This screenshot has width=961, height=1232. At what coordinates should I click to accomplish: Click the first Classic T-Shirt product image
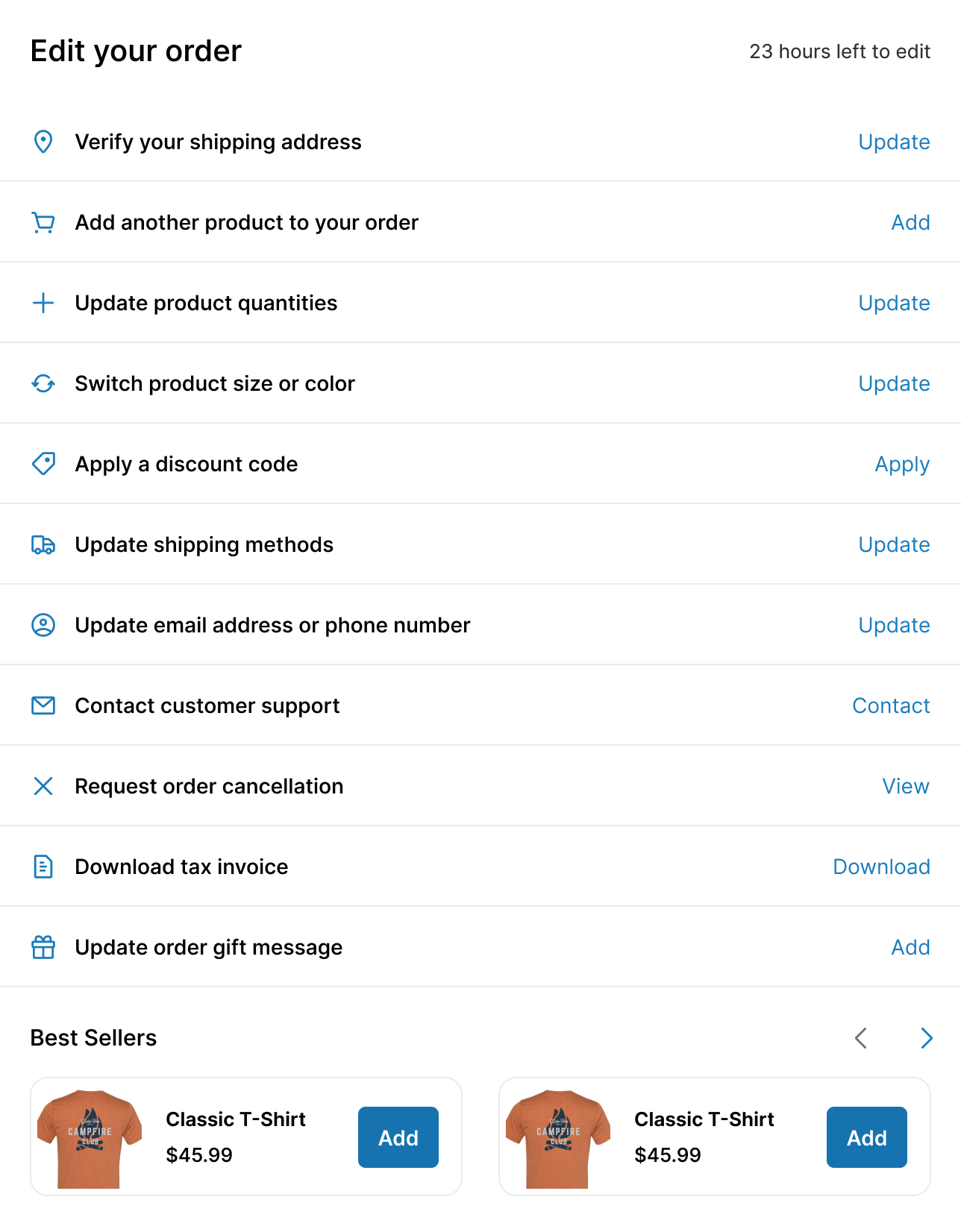(x=90, y=1138)
